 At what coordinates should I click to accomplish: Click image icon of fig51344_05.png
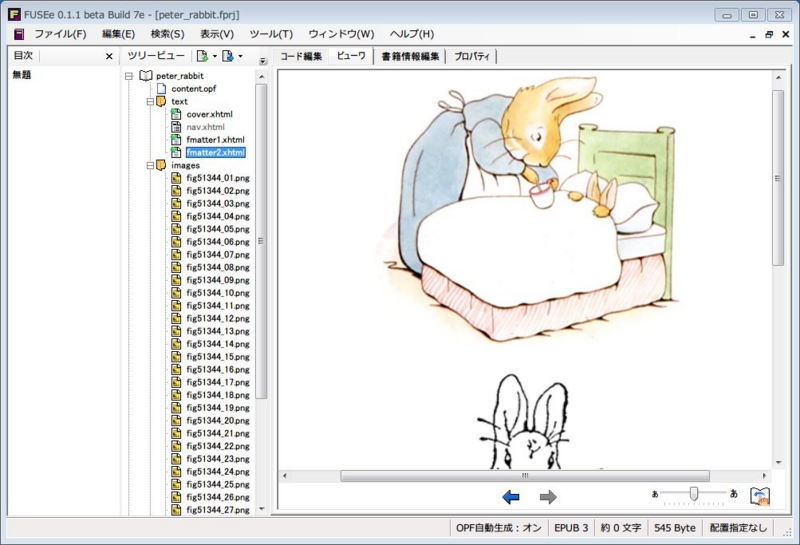click(x=176, y=229)
